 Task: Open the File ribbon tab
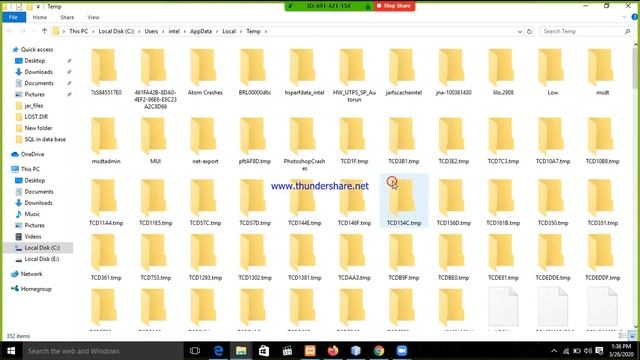13,17
